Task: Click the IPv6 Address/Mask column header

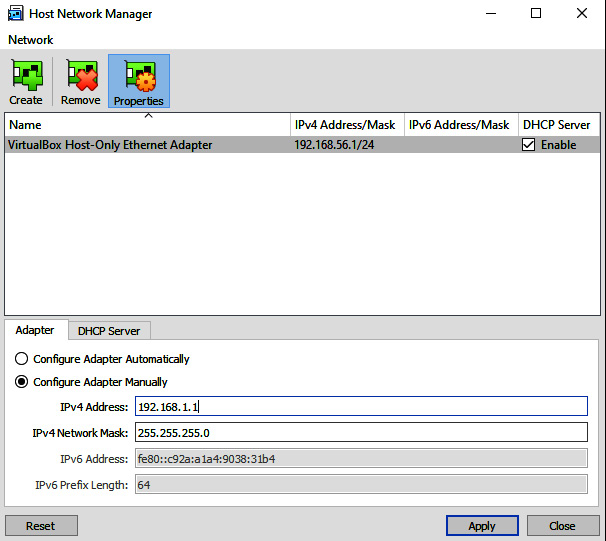Action: pyautogui.click(x=461, y=125)
